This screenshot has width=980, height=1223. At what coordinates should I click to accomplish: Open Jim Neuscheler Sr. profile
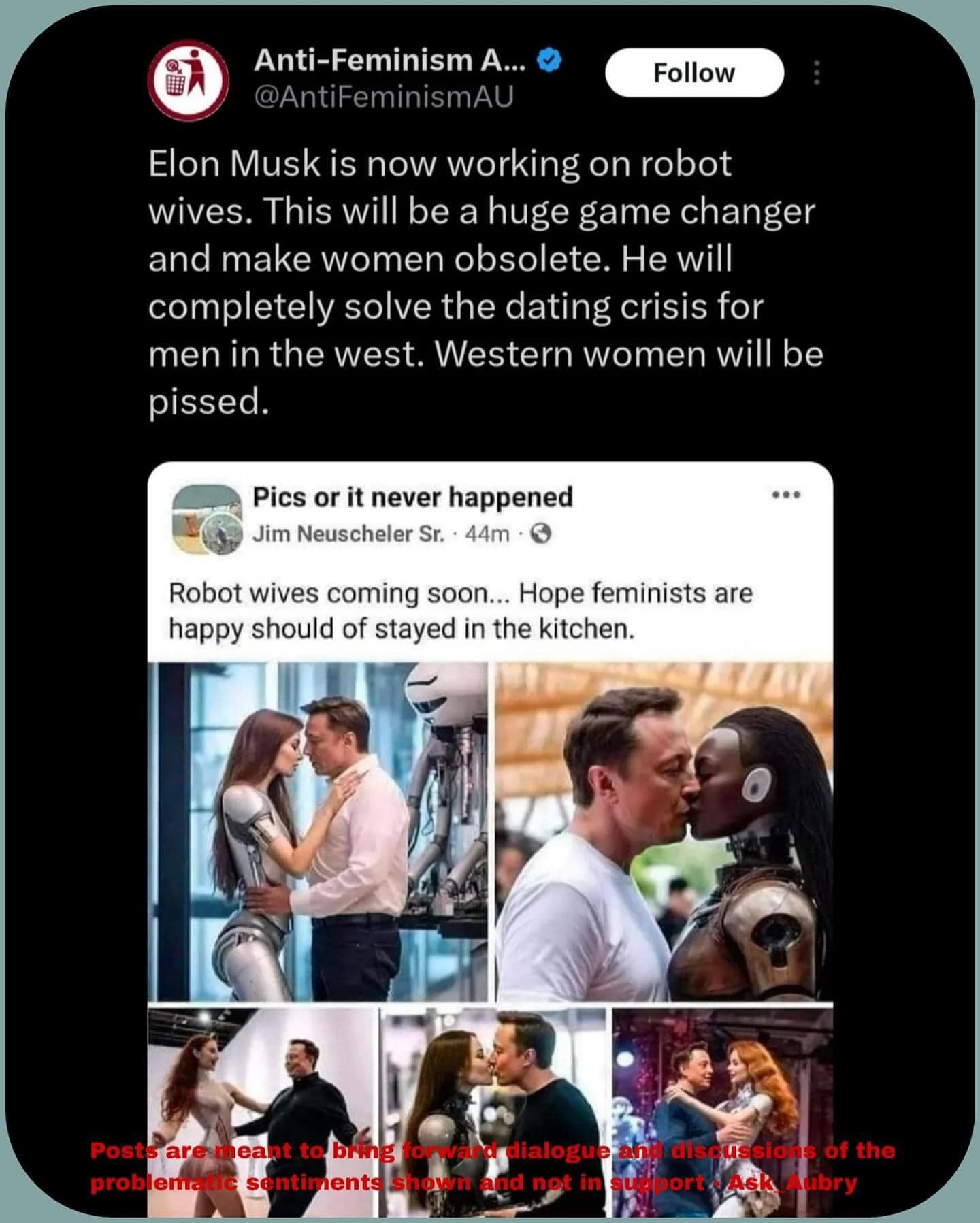click(348, 534)
